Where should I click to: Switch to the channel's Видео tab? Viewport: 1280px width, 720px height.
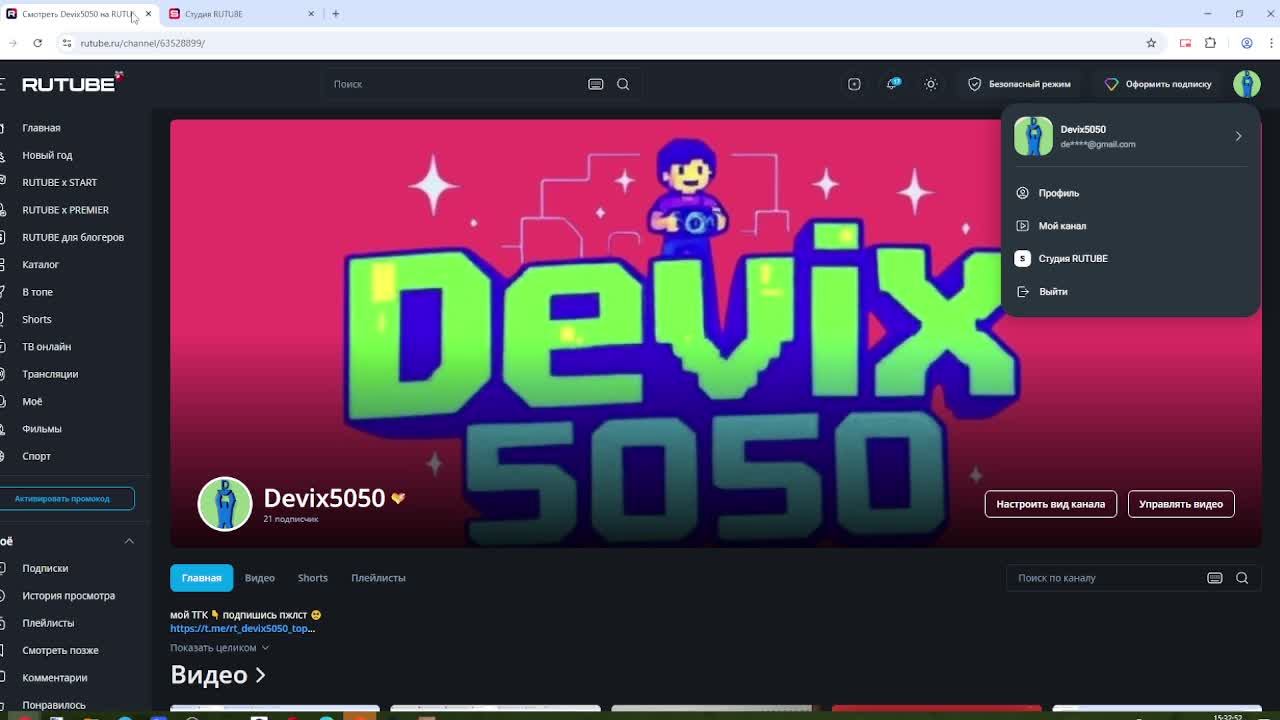(x=260, y=578)
